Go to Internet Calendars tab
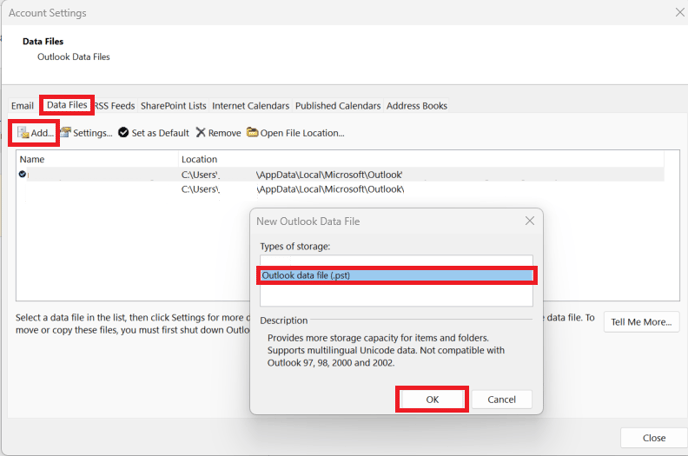This screenshot has height=456, width=688. click(251, 106)
